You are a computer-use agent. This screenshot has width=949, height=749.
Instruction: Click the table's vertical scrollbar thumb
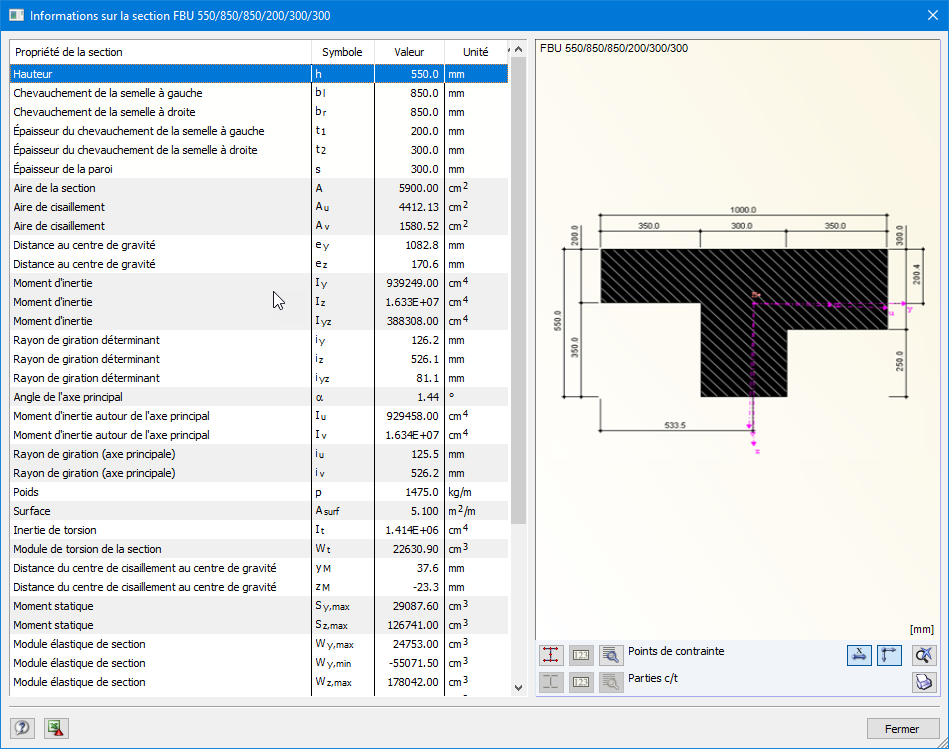(x=517, y=290)
